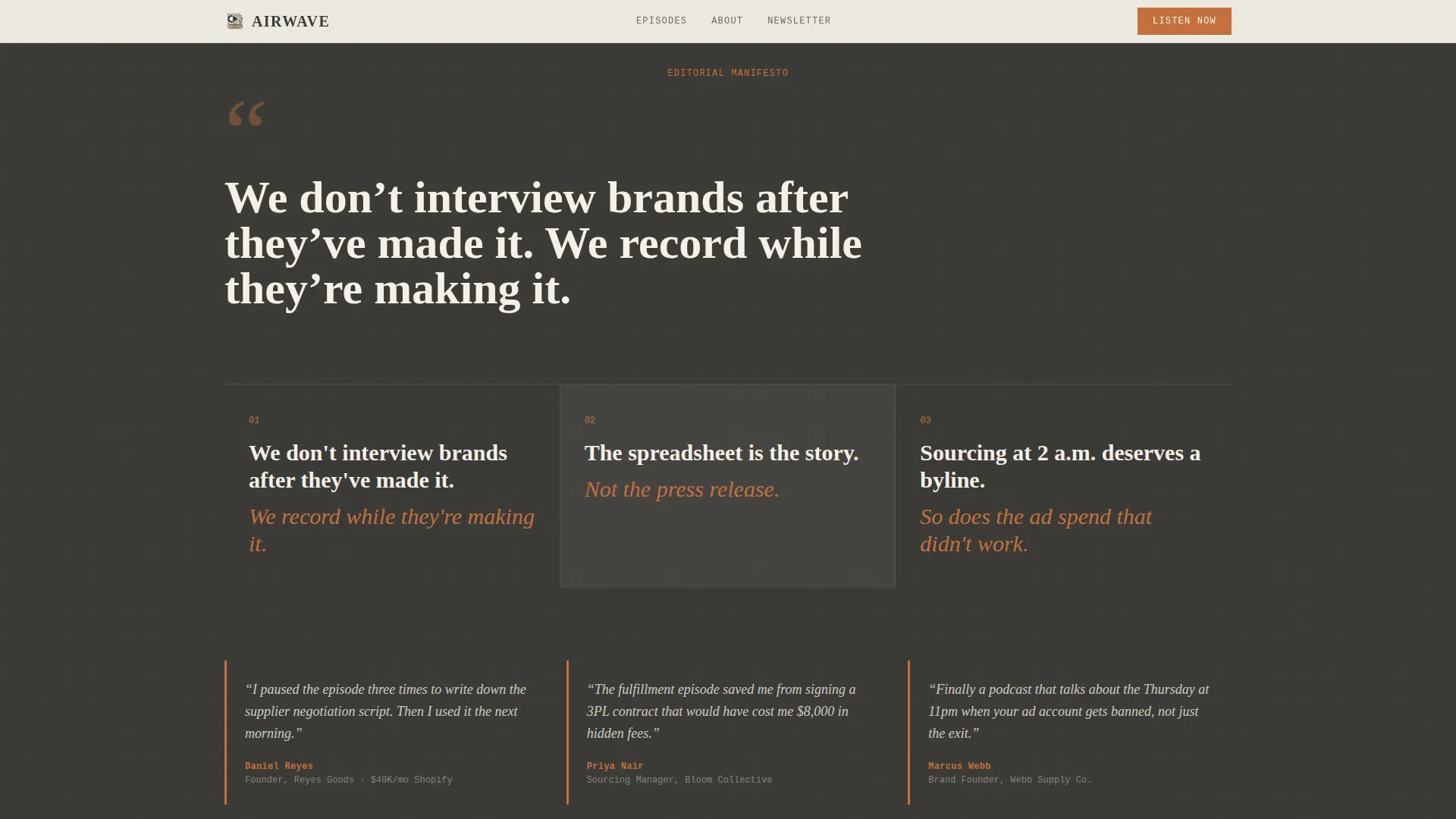The width and height of the screenshot is (1456, 819).
Task: Click 'Brand Founder, Webb Supply Co.' line
Action: 1009,780
